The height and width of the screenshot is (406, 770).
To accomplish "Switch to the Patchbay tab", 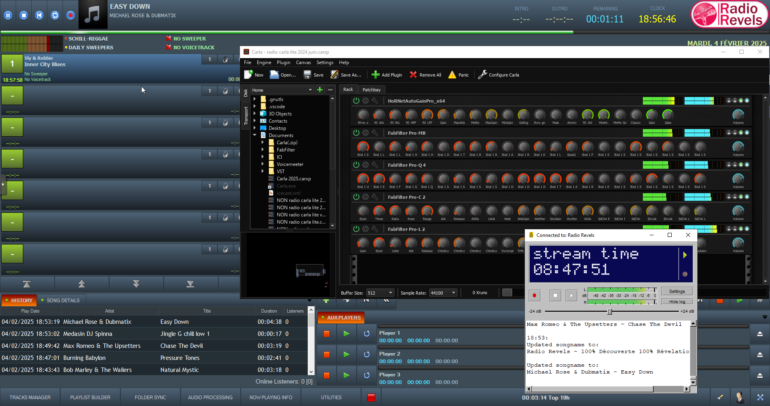I will pos(372,89).
